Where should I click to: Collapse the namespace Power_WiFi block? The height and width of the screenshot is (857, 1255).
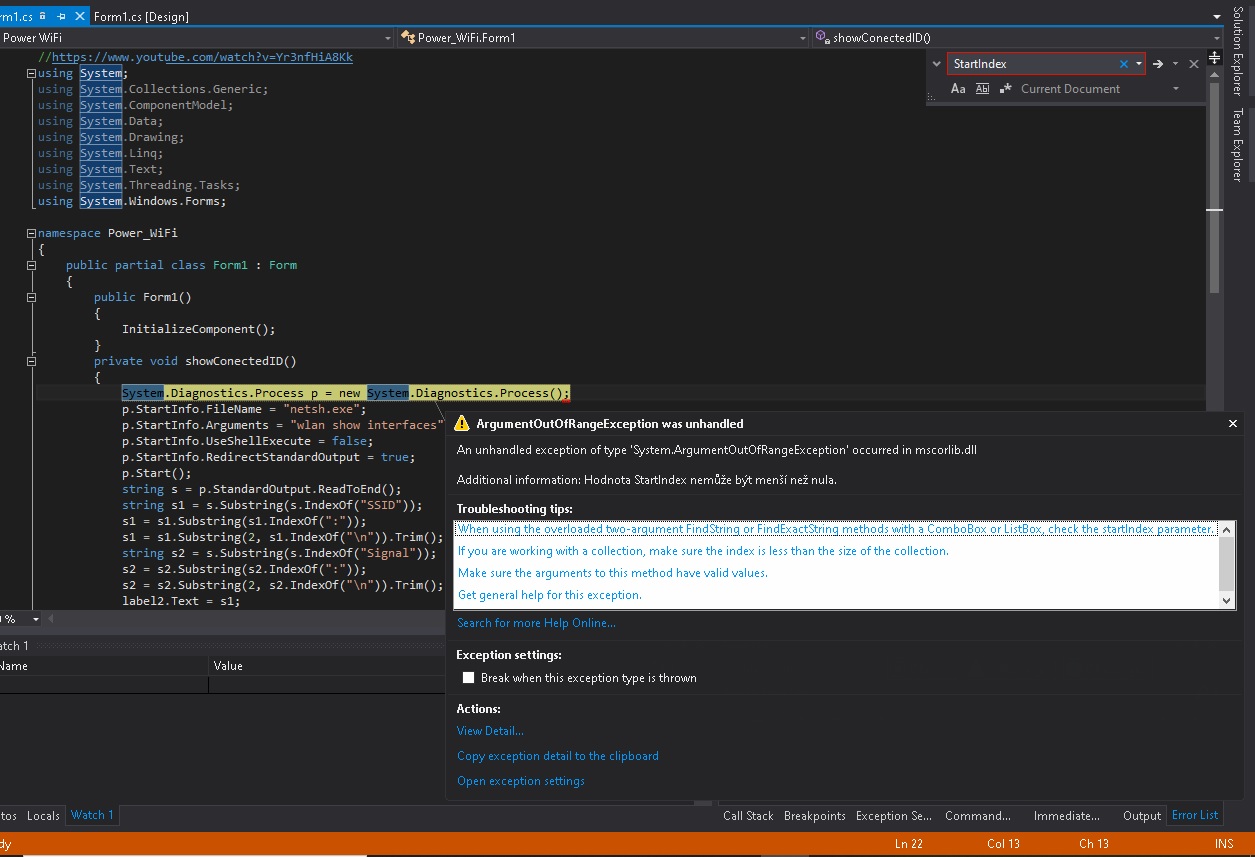31,233
